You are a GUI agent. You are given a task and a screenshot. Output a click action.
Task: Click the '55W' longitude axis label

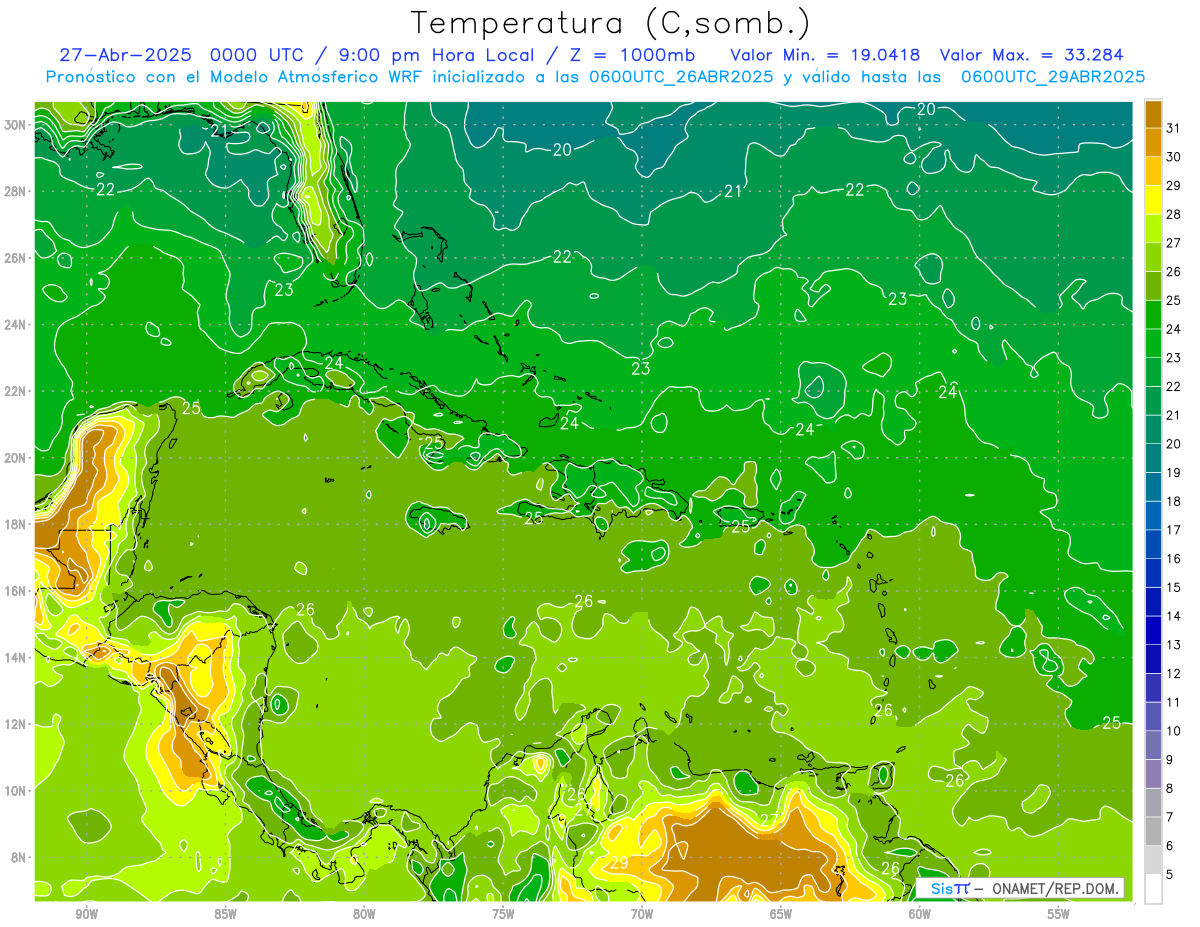pyautogui.click(x=1059, y=914)
